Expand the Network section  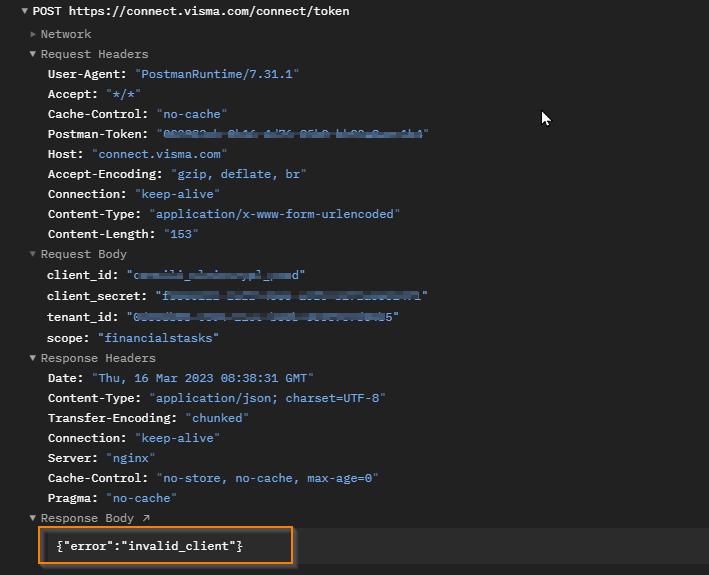click(33, 34)
